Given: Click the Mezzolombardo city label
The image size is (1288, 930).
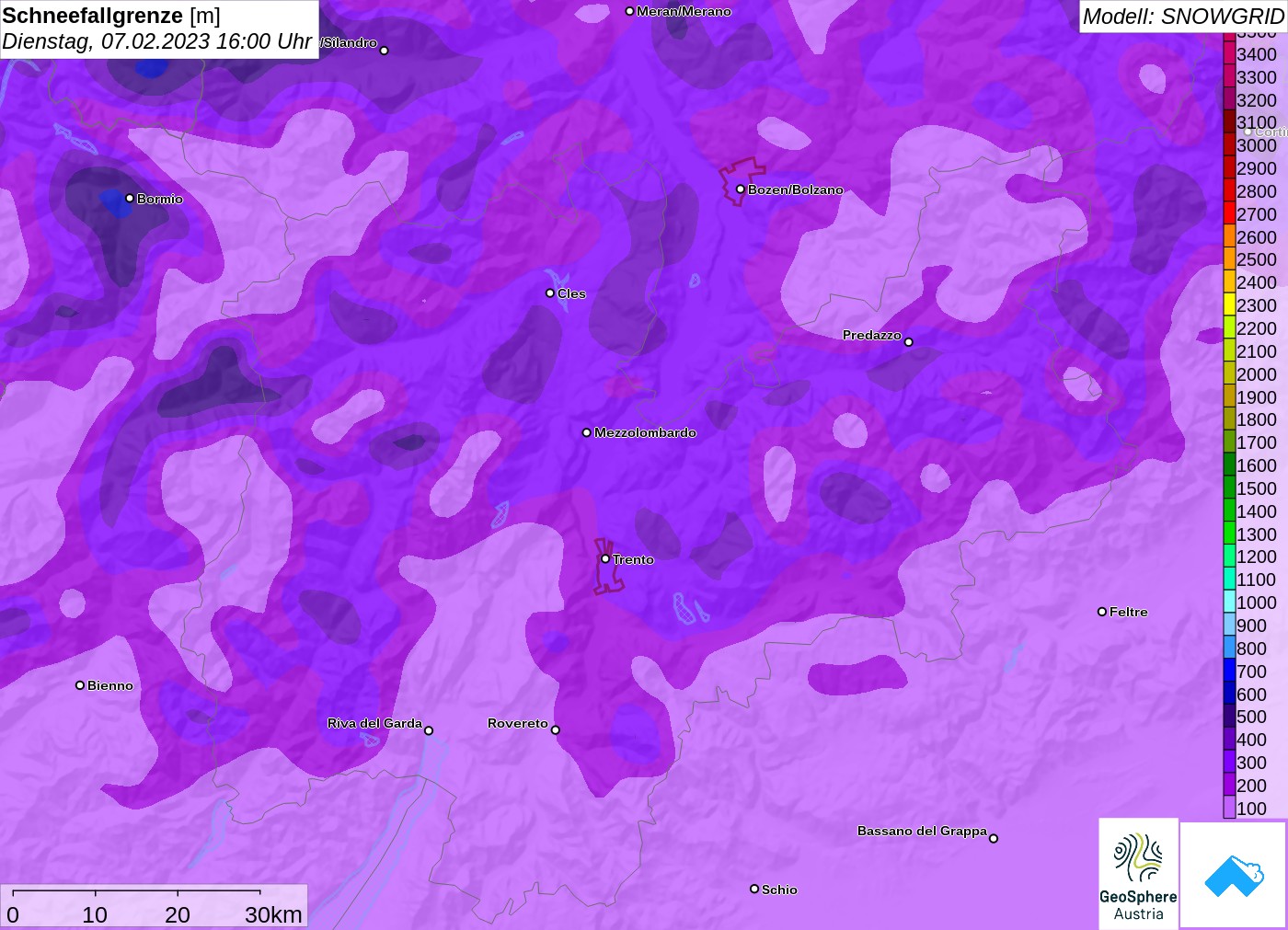Looking at the screenshot, I should pos(645,432).
